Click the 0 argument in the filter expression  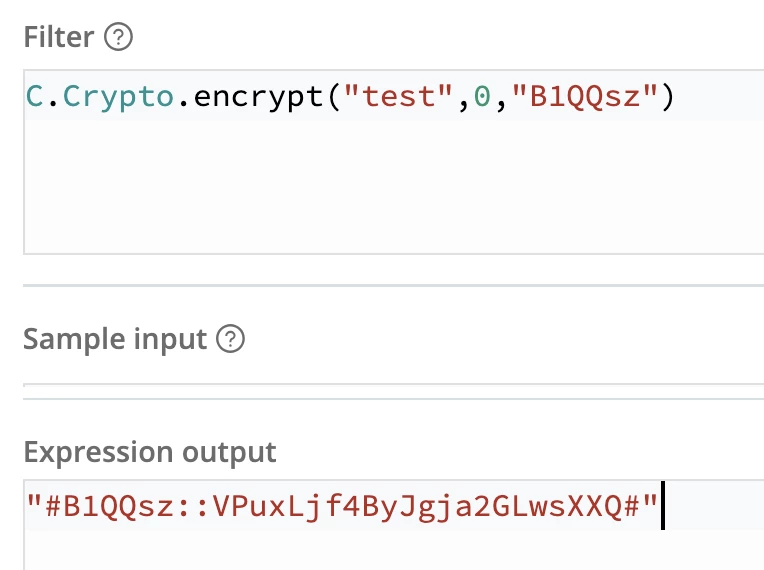pyautogui.click(x=482, y=96)
